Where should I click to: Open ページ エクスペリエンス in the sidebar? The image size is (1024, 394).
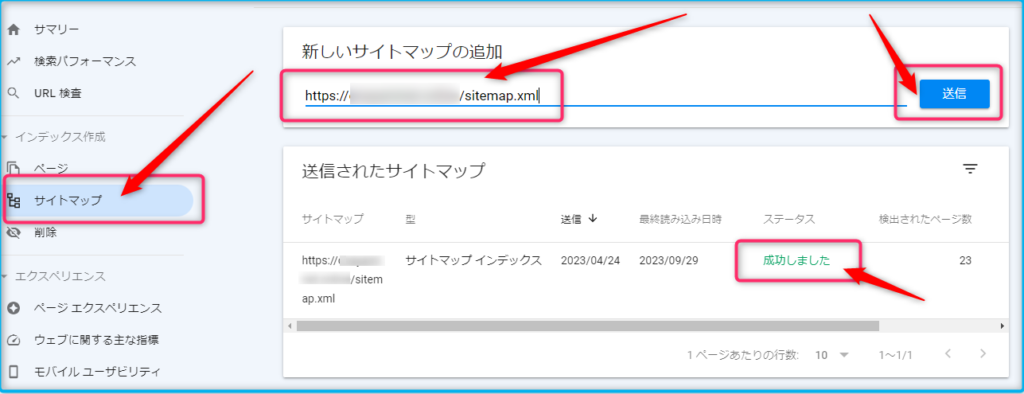[x=98, y=308]
